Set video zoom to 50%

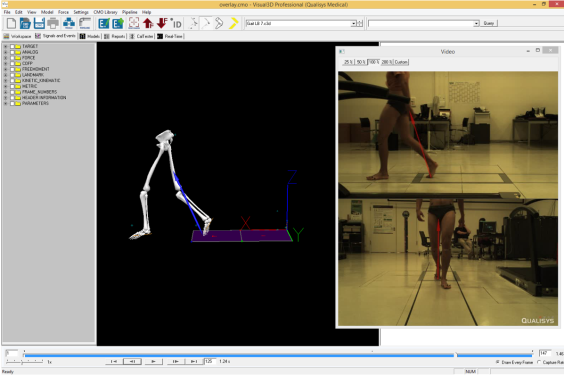click(x=361, y=62)
